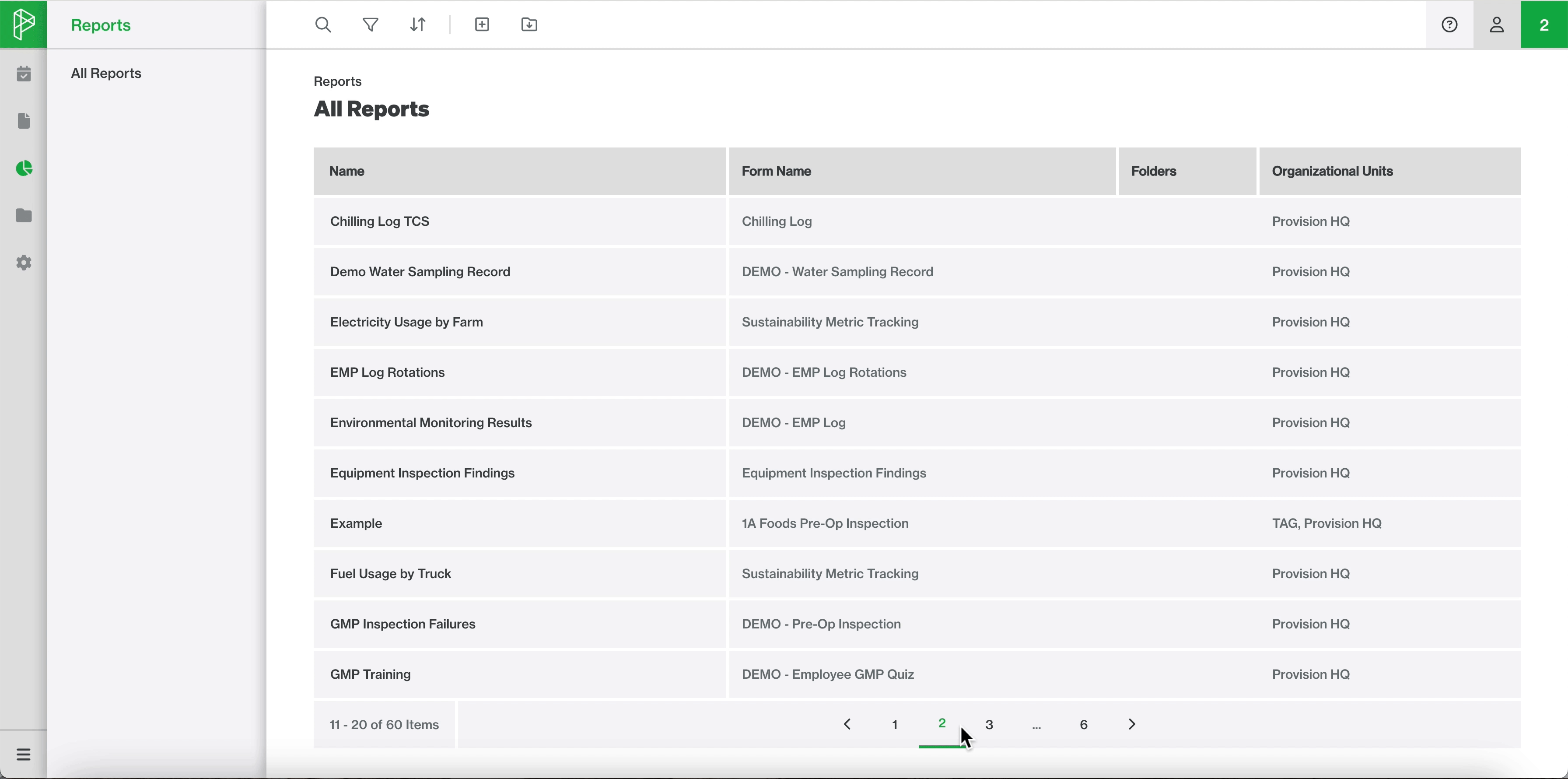Toggle the hamburger menu at bottom left
The width and height of the screenshot is (1568, 779).
(24, 754)
